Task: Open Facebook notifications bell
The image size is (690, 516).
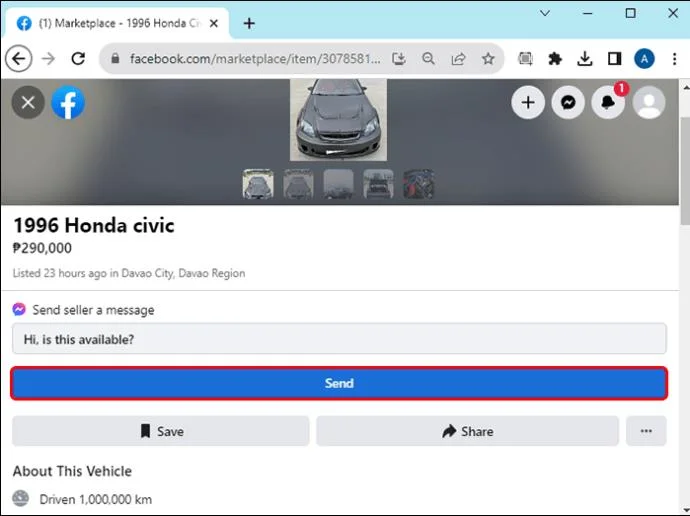Action: tap(608, 102)
